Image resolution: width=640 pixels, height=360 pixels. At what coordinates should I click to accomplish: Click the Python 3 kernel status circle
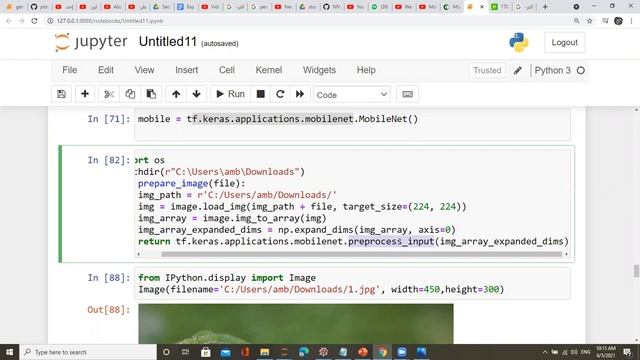(580, 71)
